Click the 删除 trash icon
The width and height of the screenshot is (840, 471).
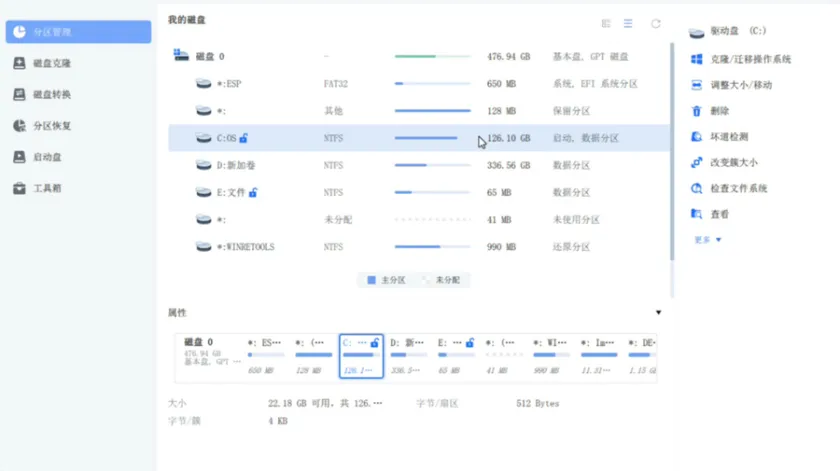696,111
